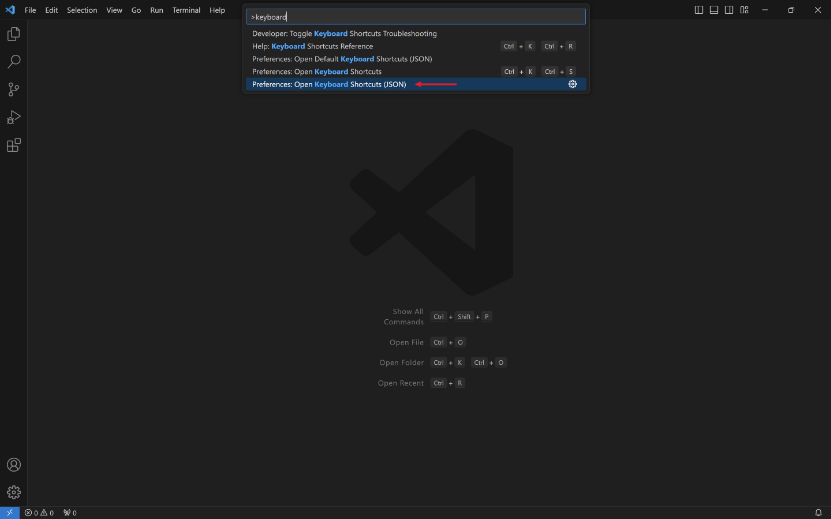831x519 pixels.
Task: Toggle the secondary side bar layout icon
Action: tap(729, 10)
